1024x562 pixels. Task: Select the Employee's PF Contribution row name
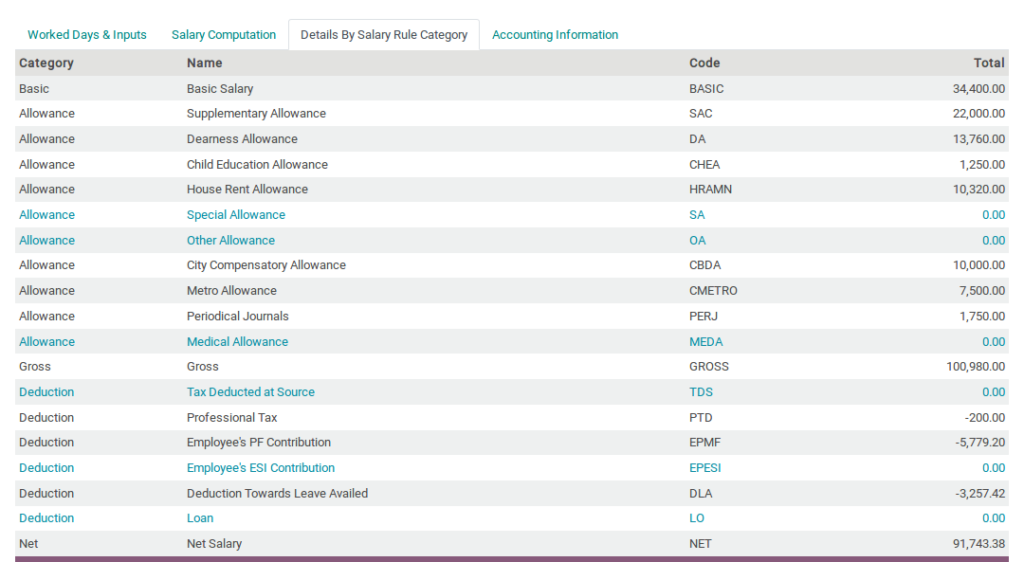coord(259,442)
